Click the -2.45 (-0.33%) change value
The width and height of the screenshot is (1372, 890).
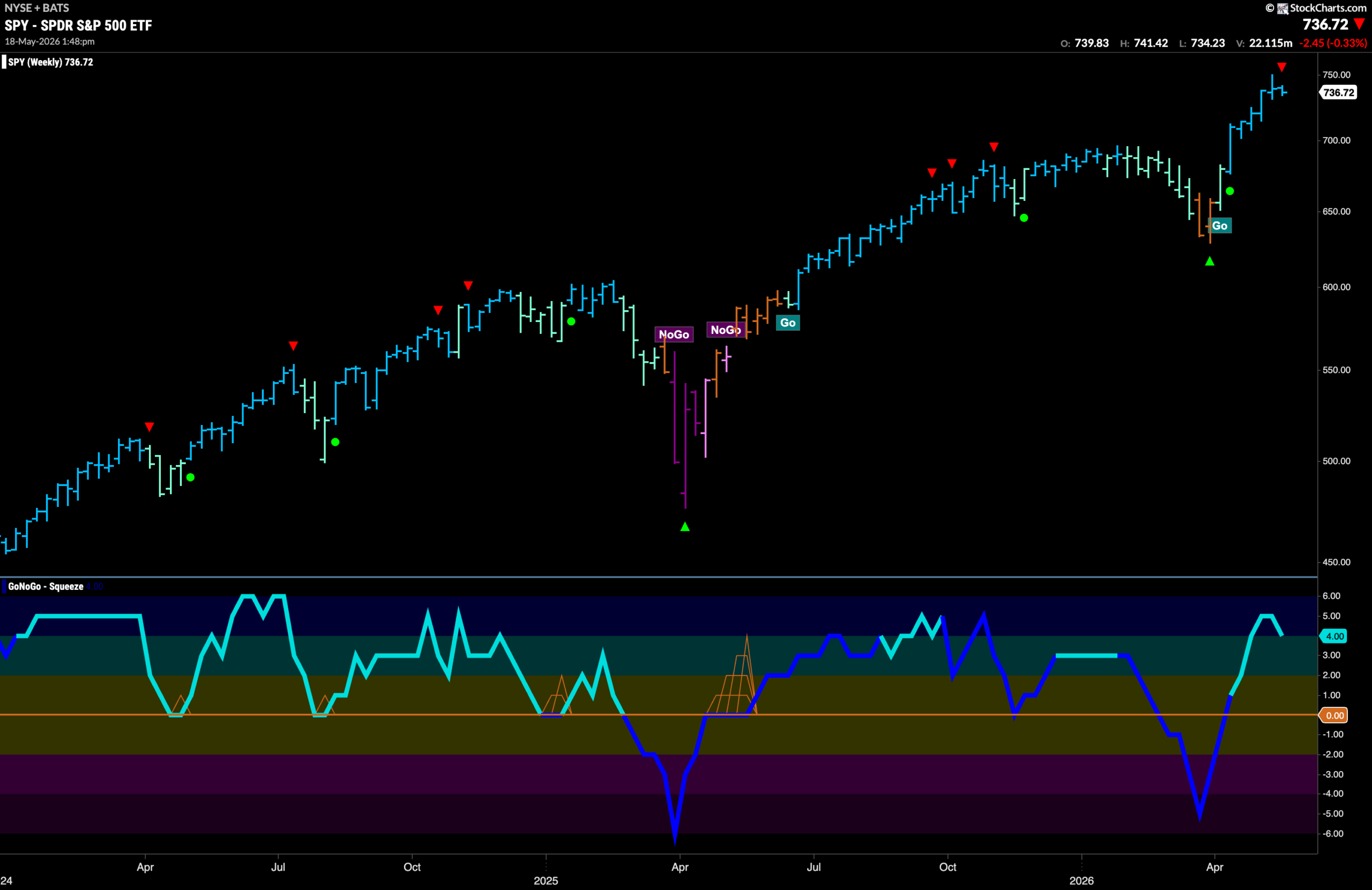(1333, 43)
